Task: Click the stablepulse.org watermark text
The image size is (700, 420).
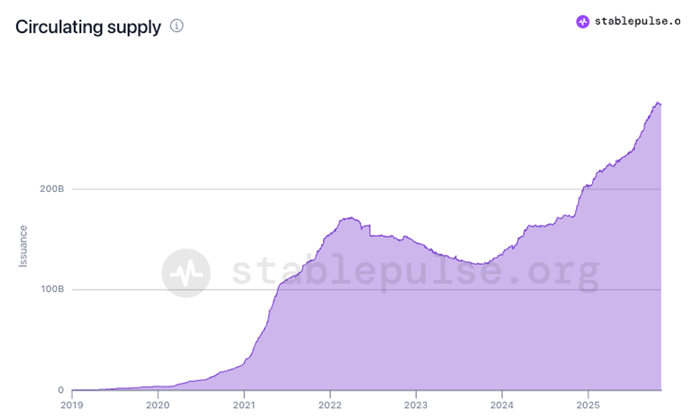Action: pyautogui.click(x=414, y=272)
